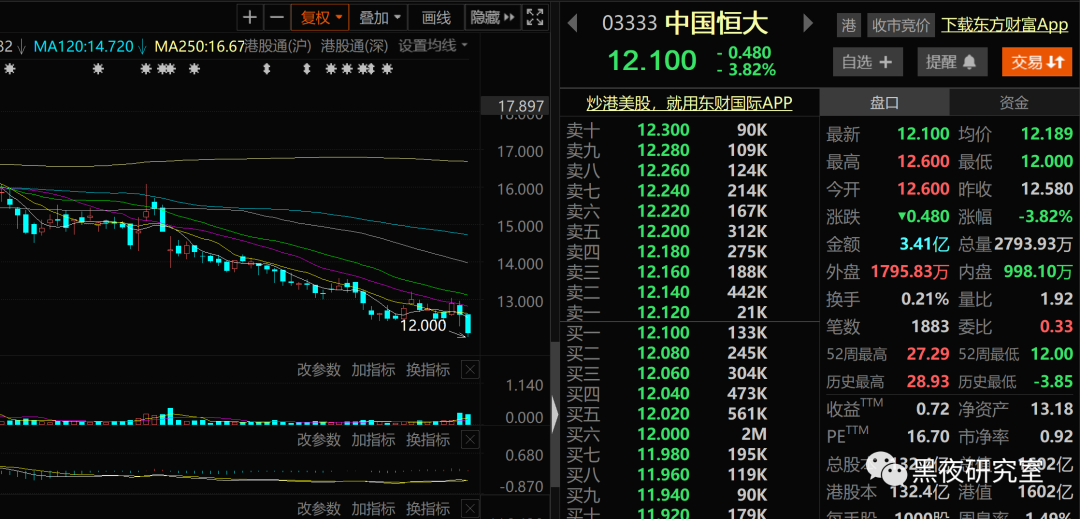Click the MA250 indicator label
1080x519 pixels.
tap(200, 47)
